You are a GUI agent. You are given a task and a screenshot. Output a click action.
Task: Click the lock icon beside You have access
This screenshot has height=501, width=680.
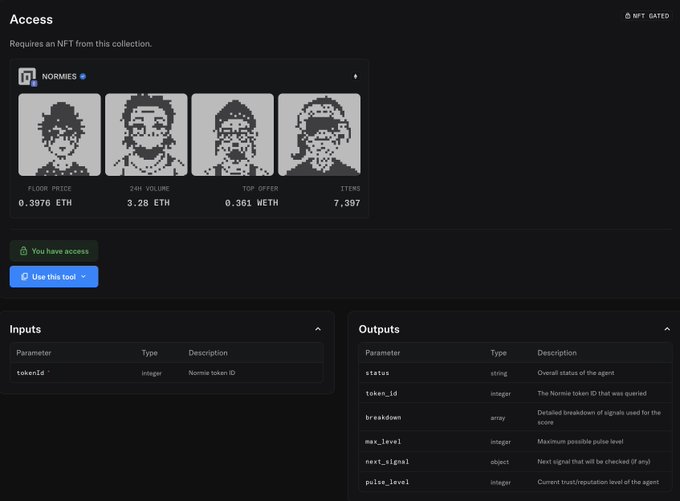[23, 251]
